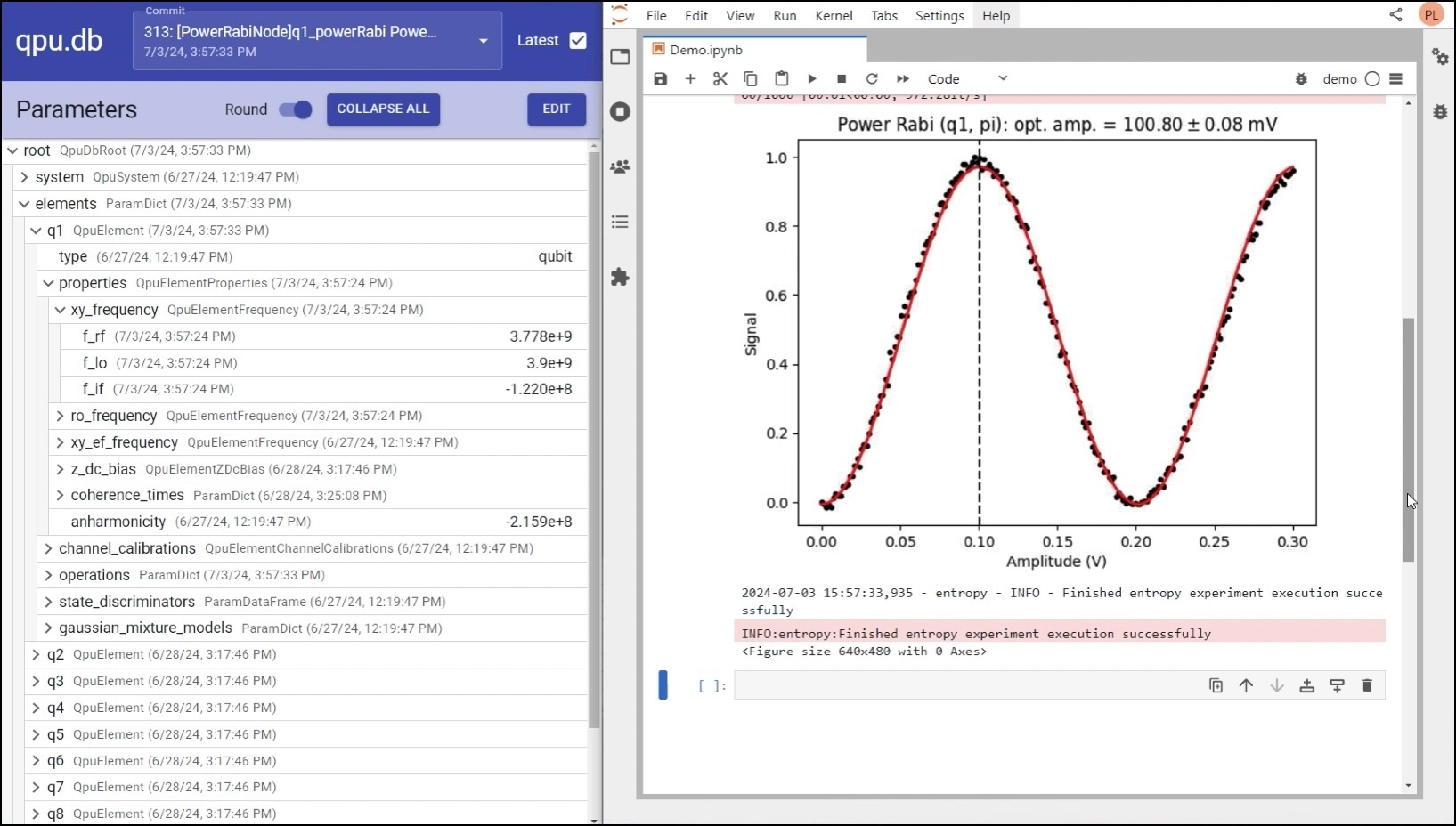The width and height of the screenshot is (1456, 826).
Task: Open the file browser sidebar icon
Action: click(621, 57)
